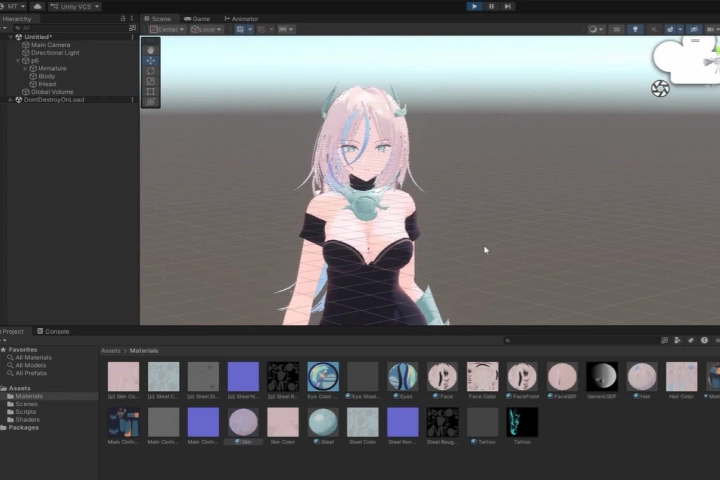Toggle scene effects (skybox, fog) button

(x=670, y=29)
